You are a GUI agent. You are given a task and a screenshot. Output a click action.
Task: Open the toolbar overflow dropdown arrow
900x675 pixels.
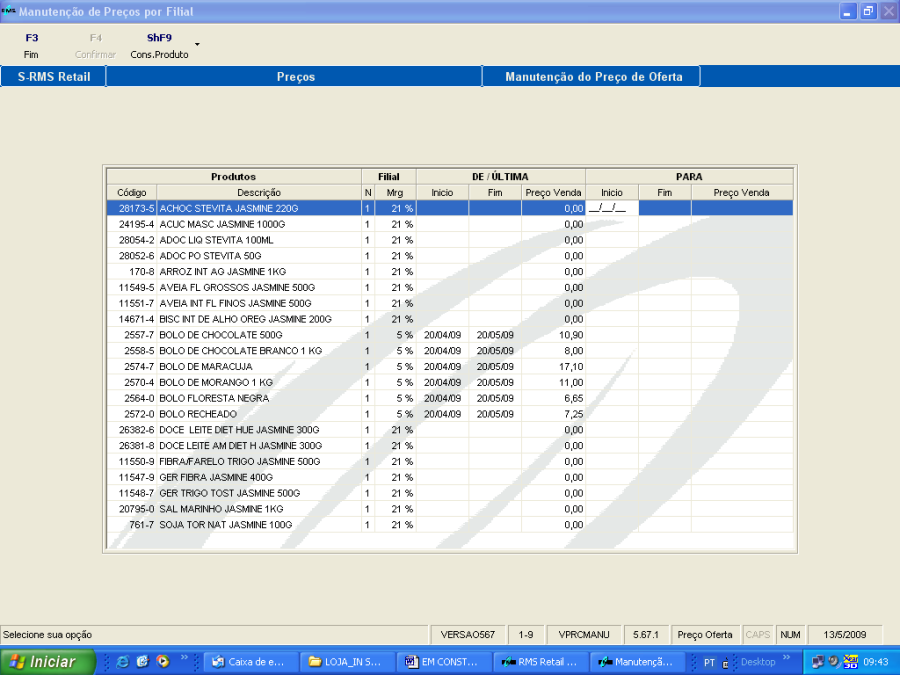[197, 44]
